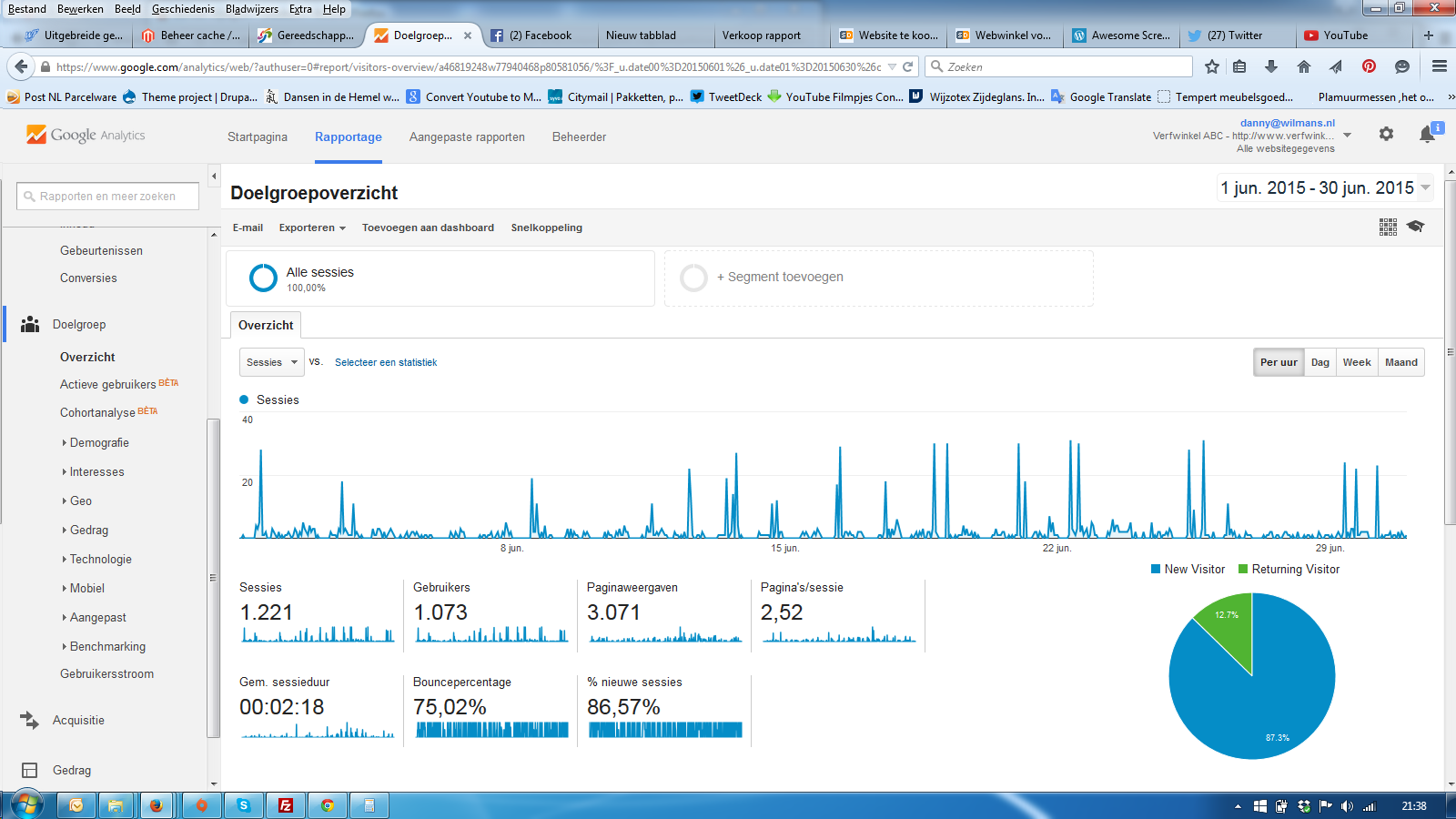Click the Google Analytics logo

click(86, 135)
